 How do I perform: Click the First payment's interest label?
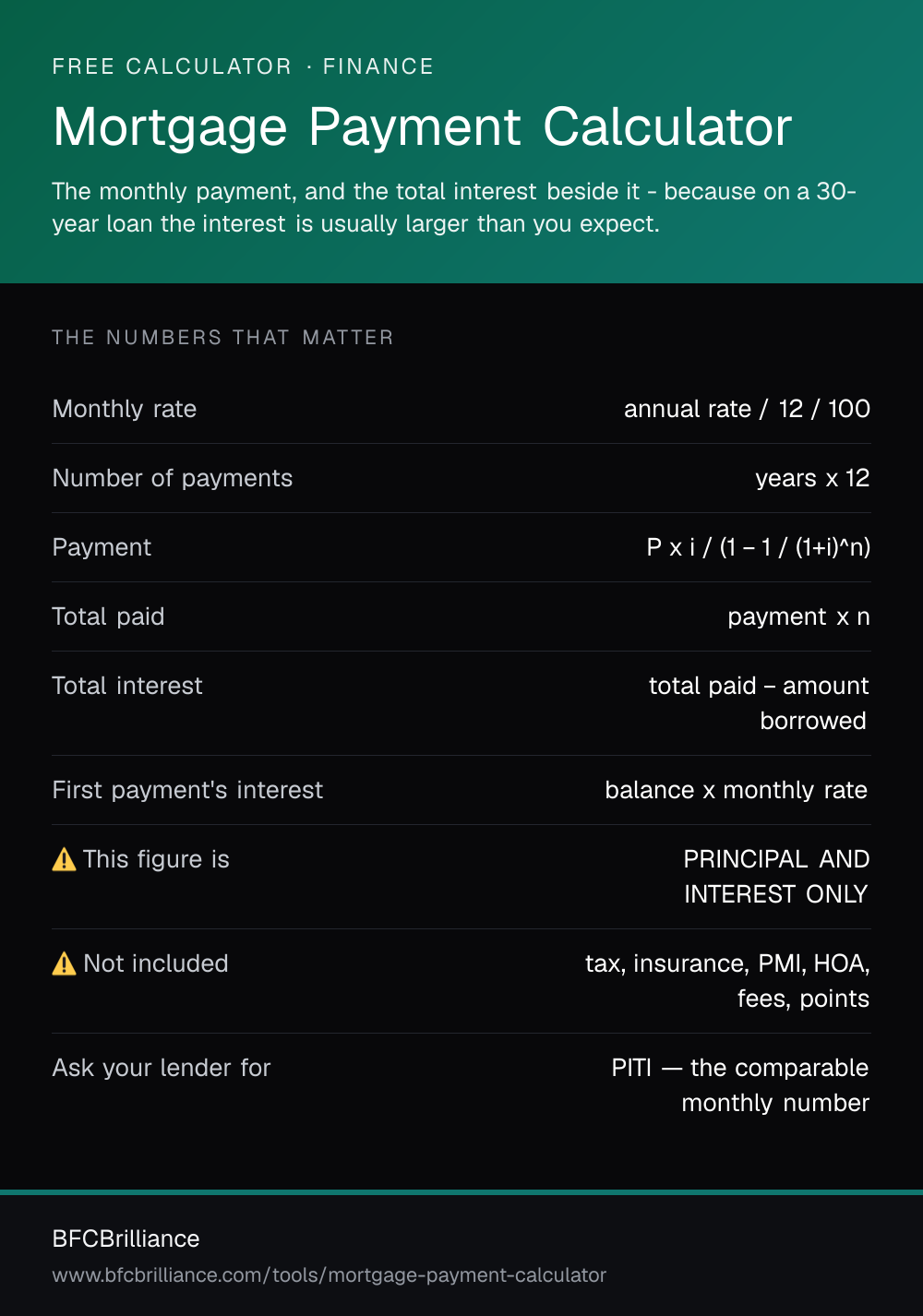click(x=188, y=790)
